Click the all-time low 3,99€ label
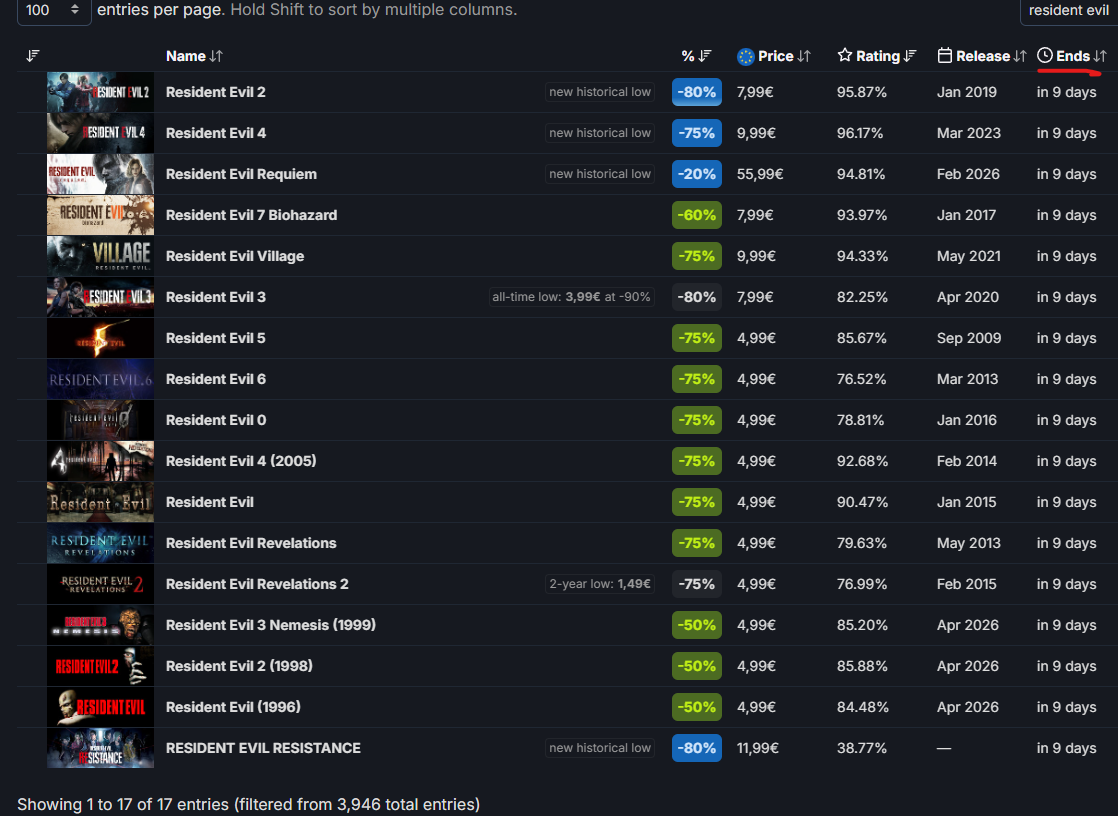Screen dimensions: 1118x816 pyautogui.click(x=571, y=297)
